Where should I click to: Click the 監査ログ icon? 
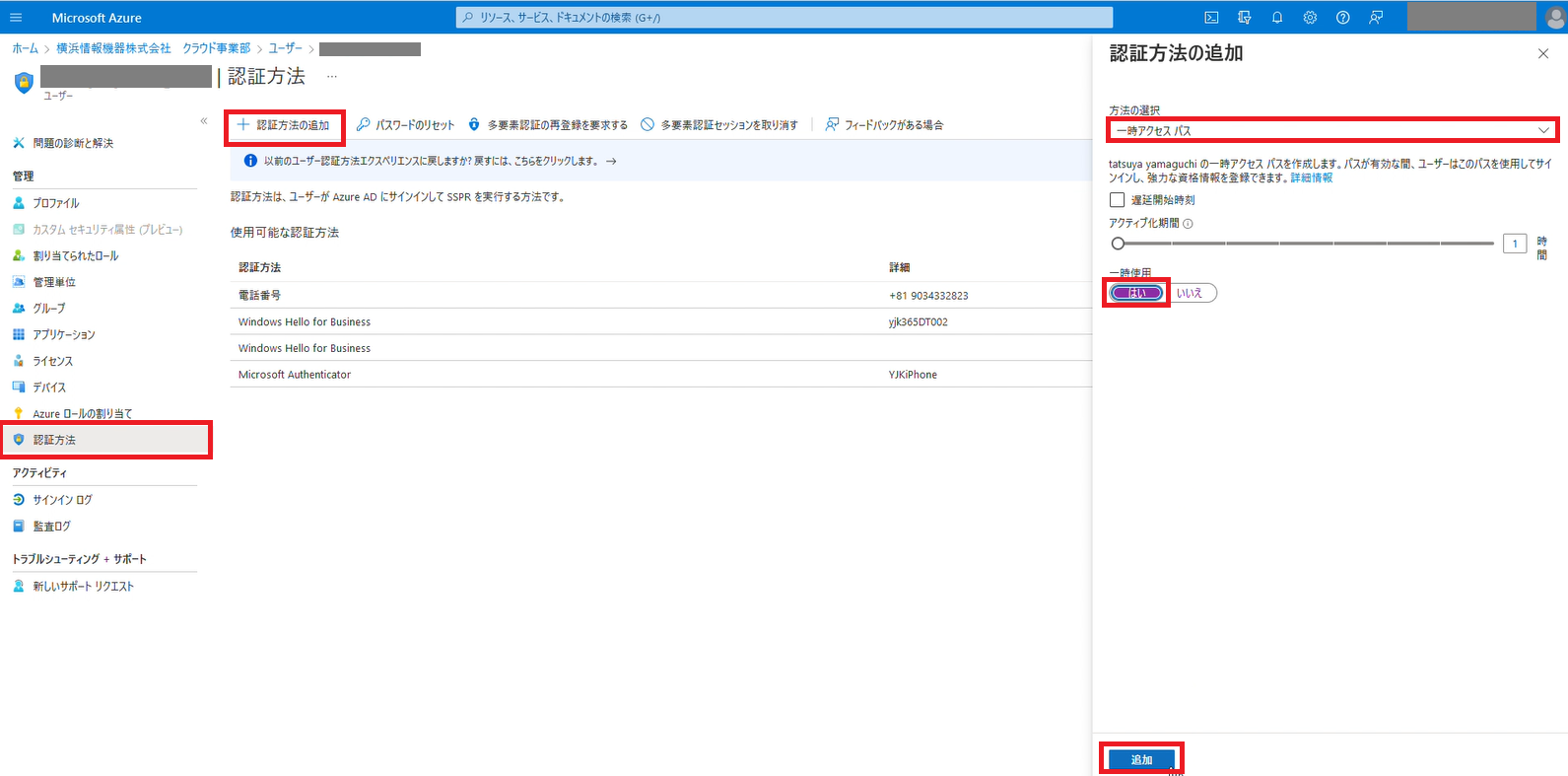point(19,527)
